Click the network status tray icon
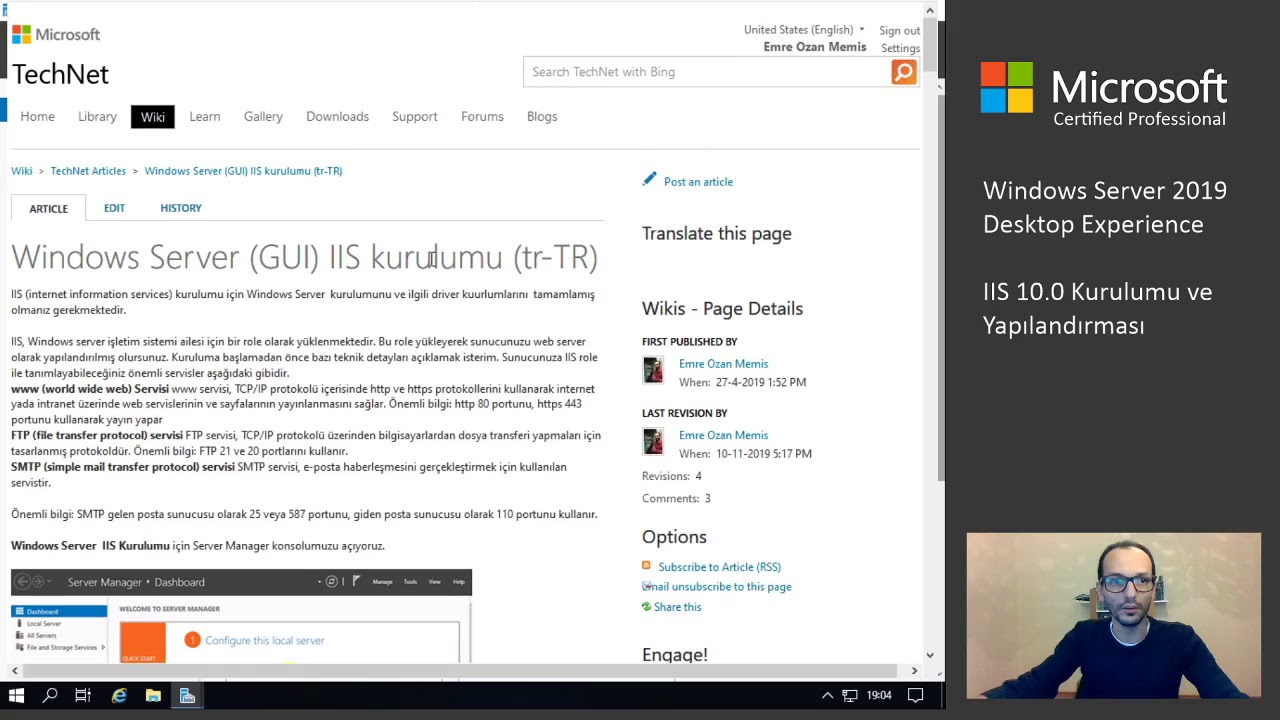Image resolution: width=1280 pixels, height=720 pixels. [x=850, y=695]
